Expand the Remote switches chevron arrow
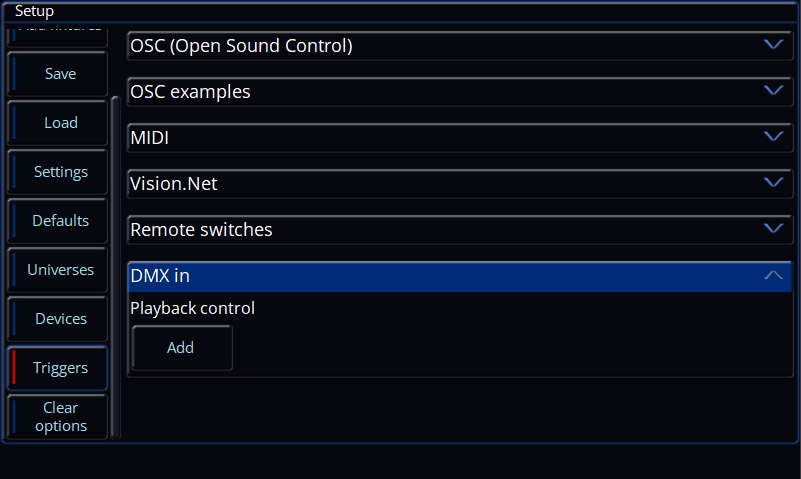The width and height of the screenshot is (801, 479). point(773,229)
